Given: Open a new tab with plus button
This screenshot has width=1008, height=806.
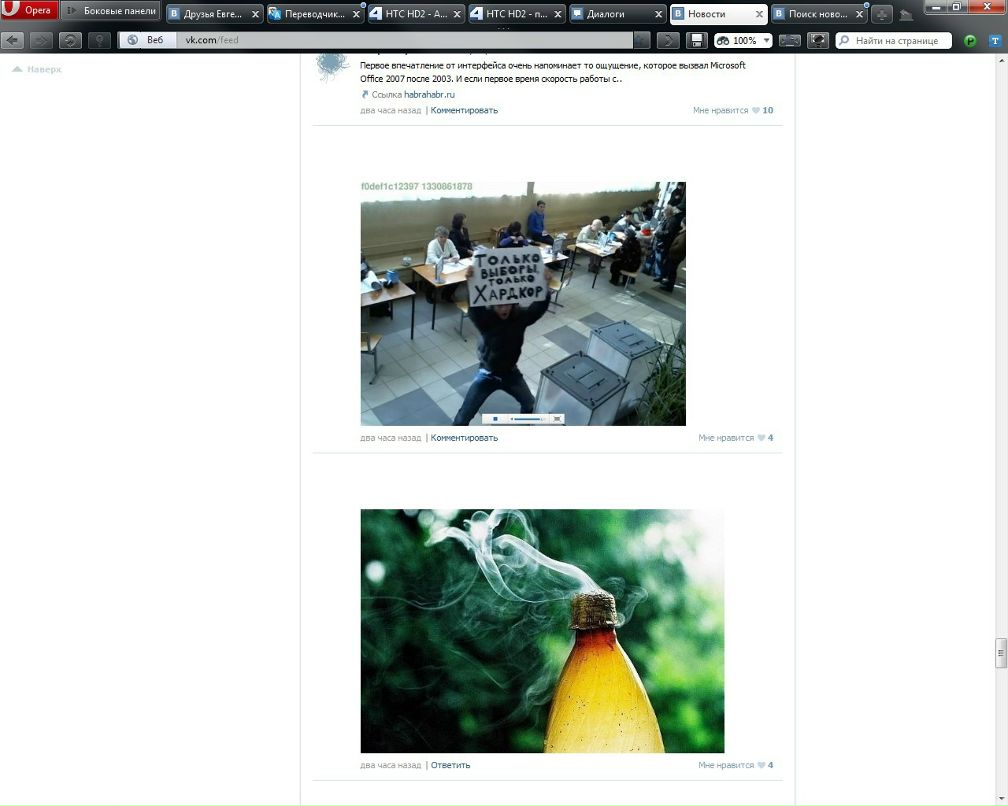Looking at the screenshot, I should click(x=881, y=14).
